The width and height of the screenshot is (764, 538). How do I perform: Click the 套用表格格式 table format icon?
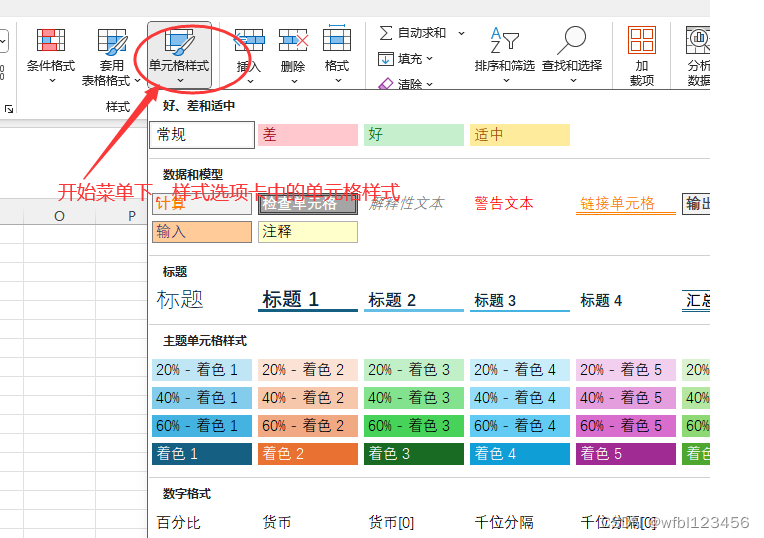point(113,41)
